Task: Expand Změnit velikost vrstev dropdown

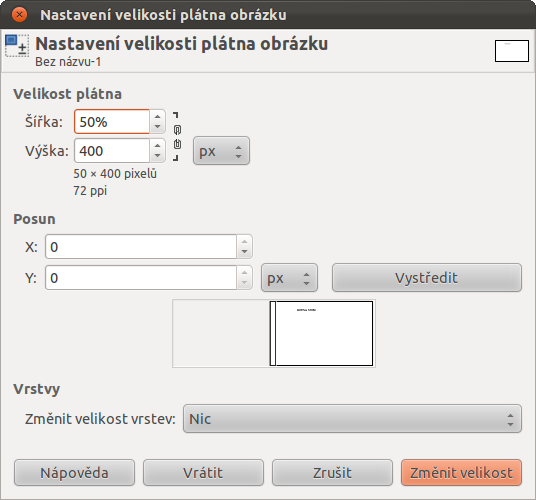Action: tap(352, 419)
